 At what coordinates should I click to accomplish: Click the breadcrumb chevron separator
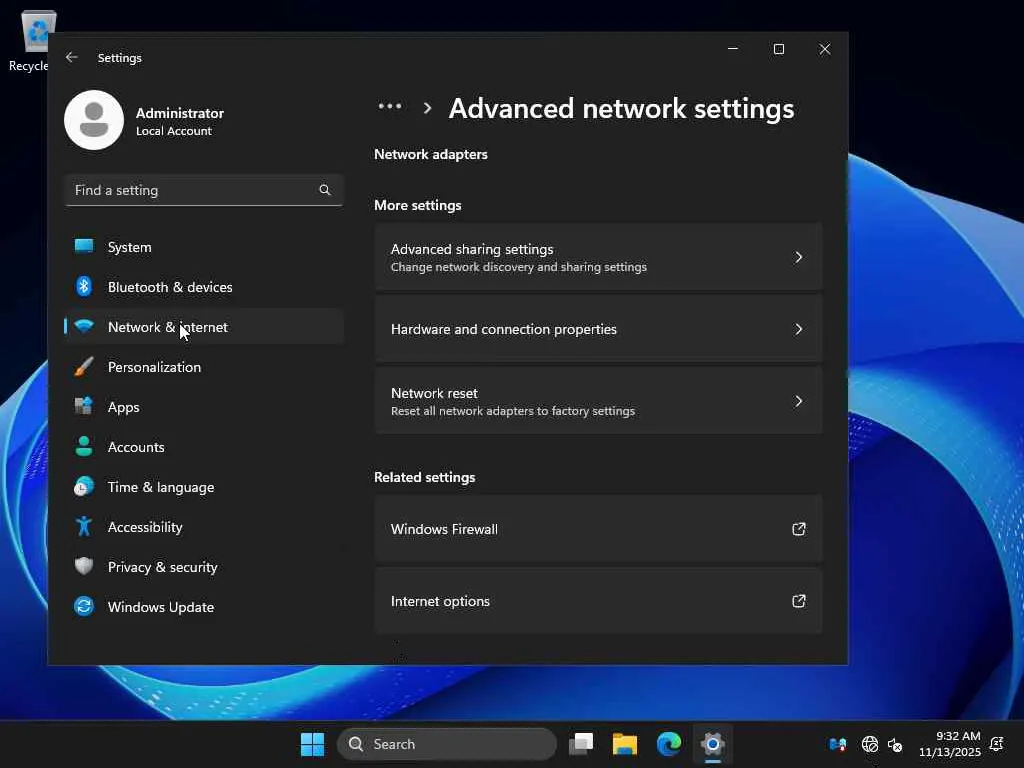tap(427, 108)
